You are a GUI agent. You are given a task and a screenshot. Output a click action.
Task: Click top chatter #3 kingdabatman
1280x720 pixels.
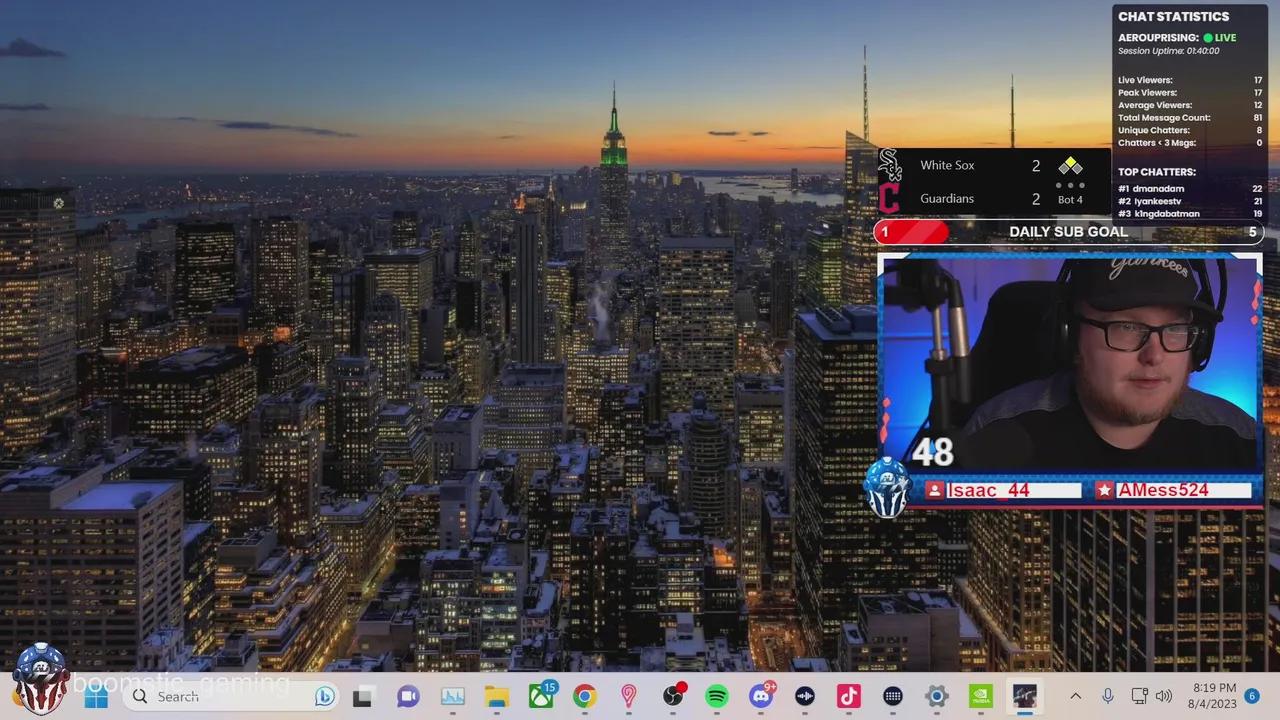(x=1190, y=214)
